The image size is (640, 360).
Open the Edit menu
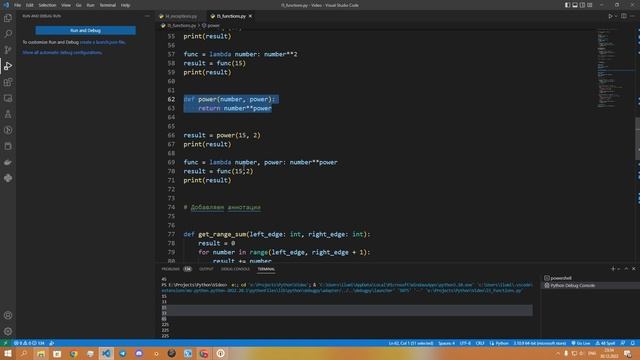tap(30, 5)
